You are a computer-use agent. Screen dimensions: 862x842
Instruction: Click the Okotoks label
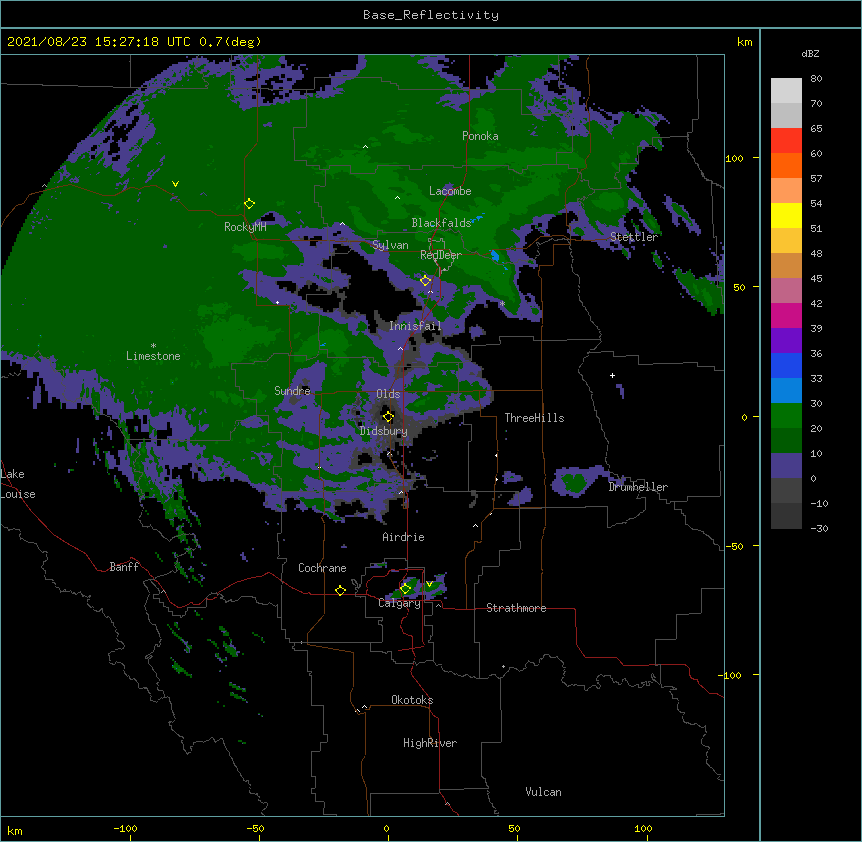click(412, 700)
